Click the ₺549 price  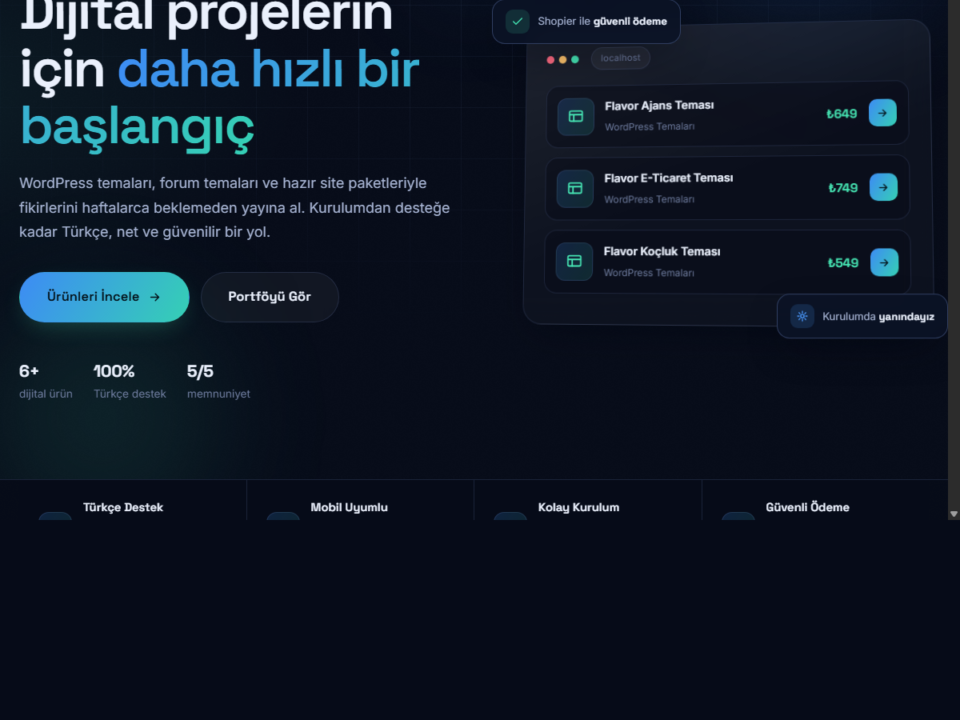[x=843, y=263]
